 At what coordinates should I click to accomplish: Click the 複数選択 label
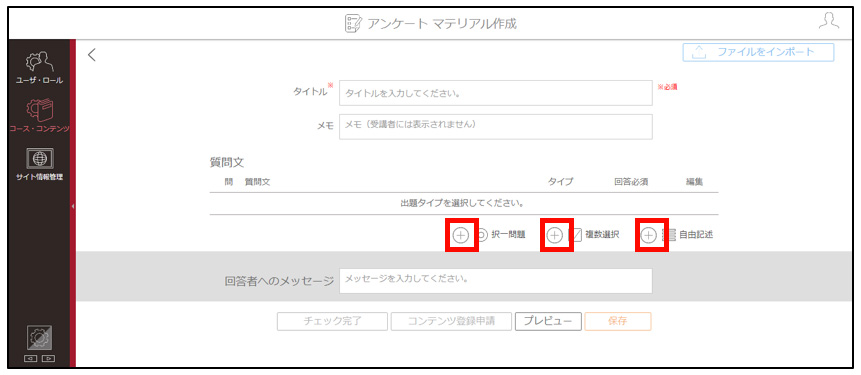(x=602, y=235)
